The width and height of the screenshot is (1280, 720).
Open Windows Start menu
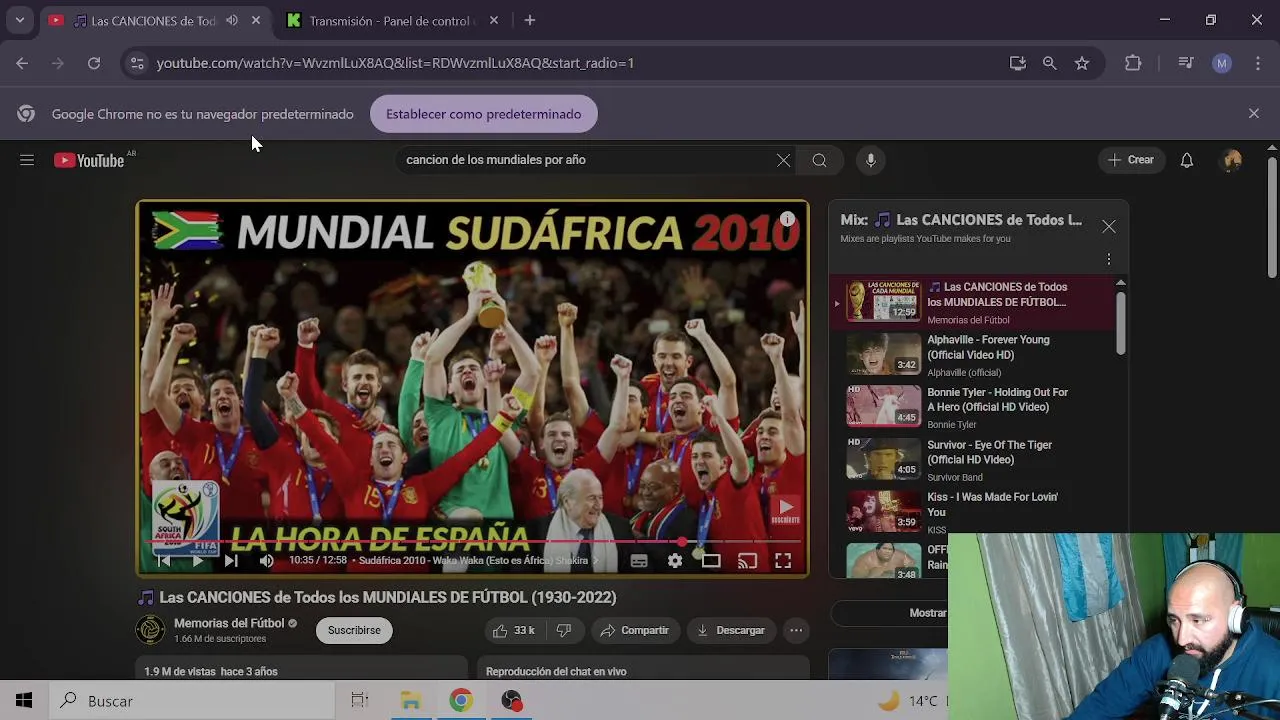[24, 701]
